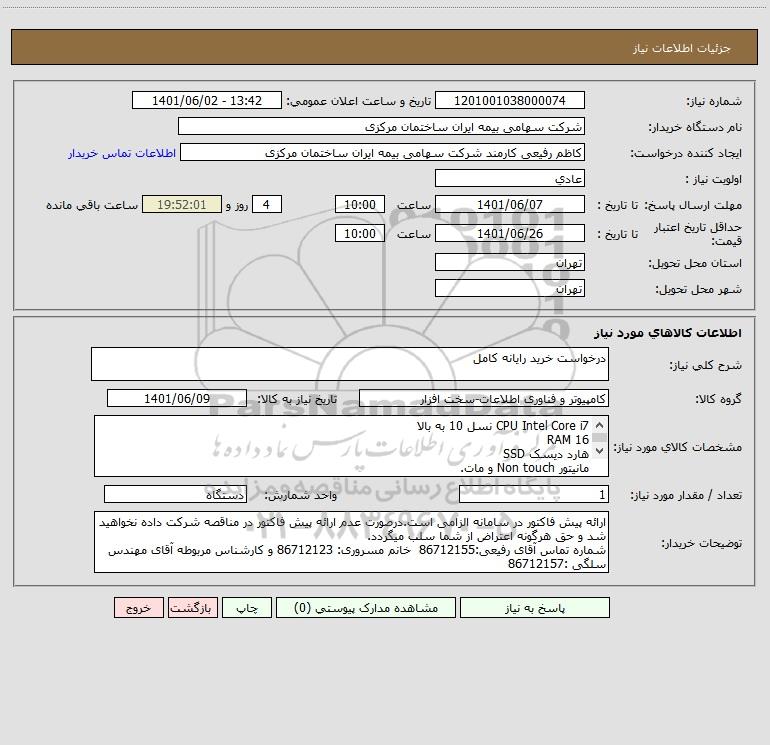Click the remaining time counter 19:52:01

[x=182, y=204]
